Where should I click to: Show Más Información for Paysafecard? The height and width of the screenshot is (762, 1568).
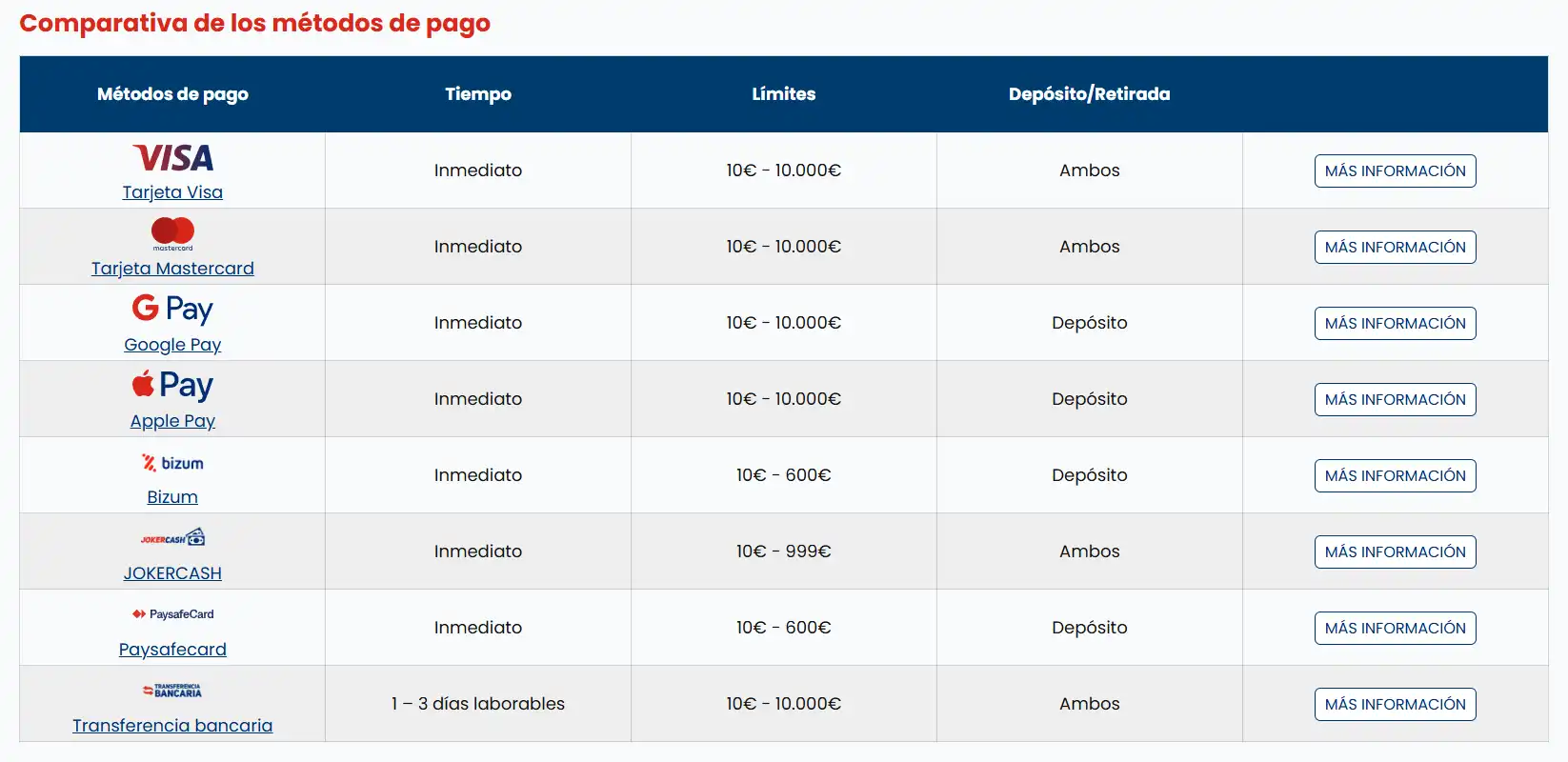(x=1396, y=629)
